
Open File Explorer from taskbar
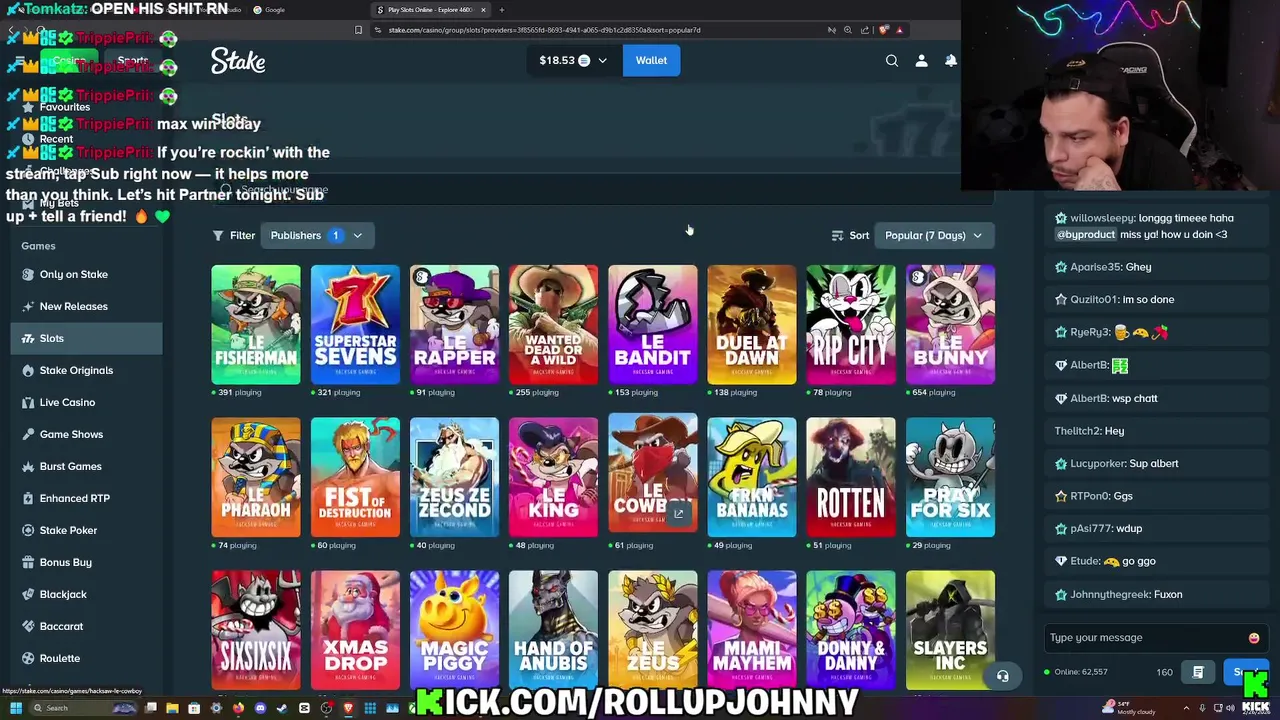click(172, 708)
